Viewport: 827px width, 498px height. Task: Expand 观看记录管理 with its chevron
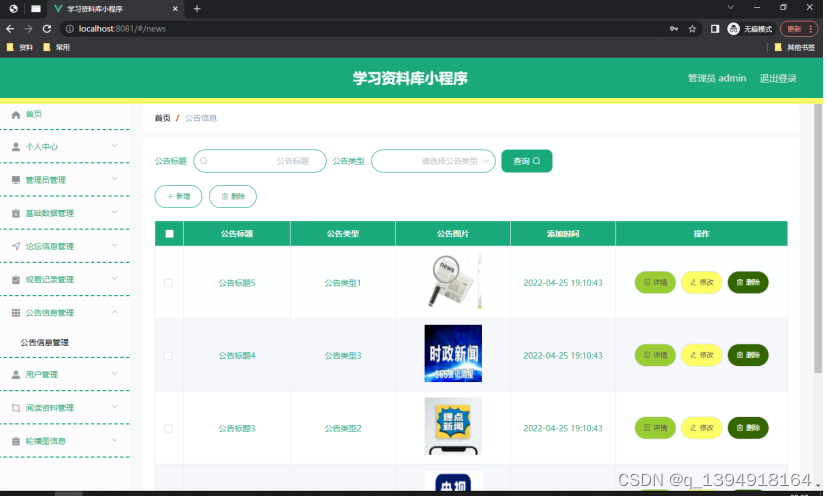click(114, 279)
